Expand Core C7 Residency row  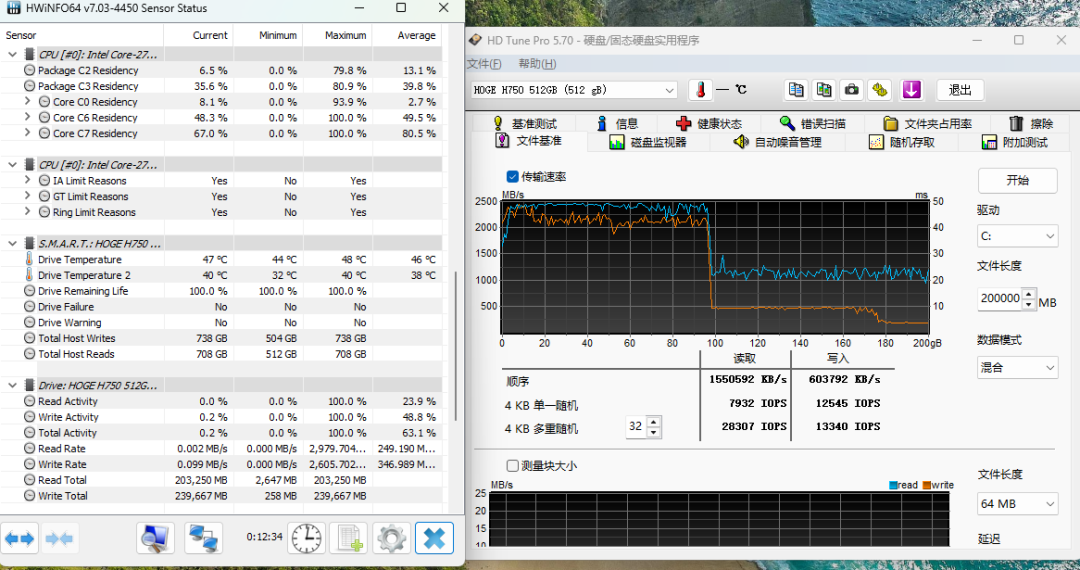28,133
